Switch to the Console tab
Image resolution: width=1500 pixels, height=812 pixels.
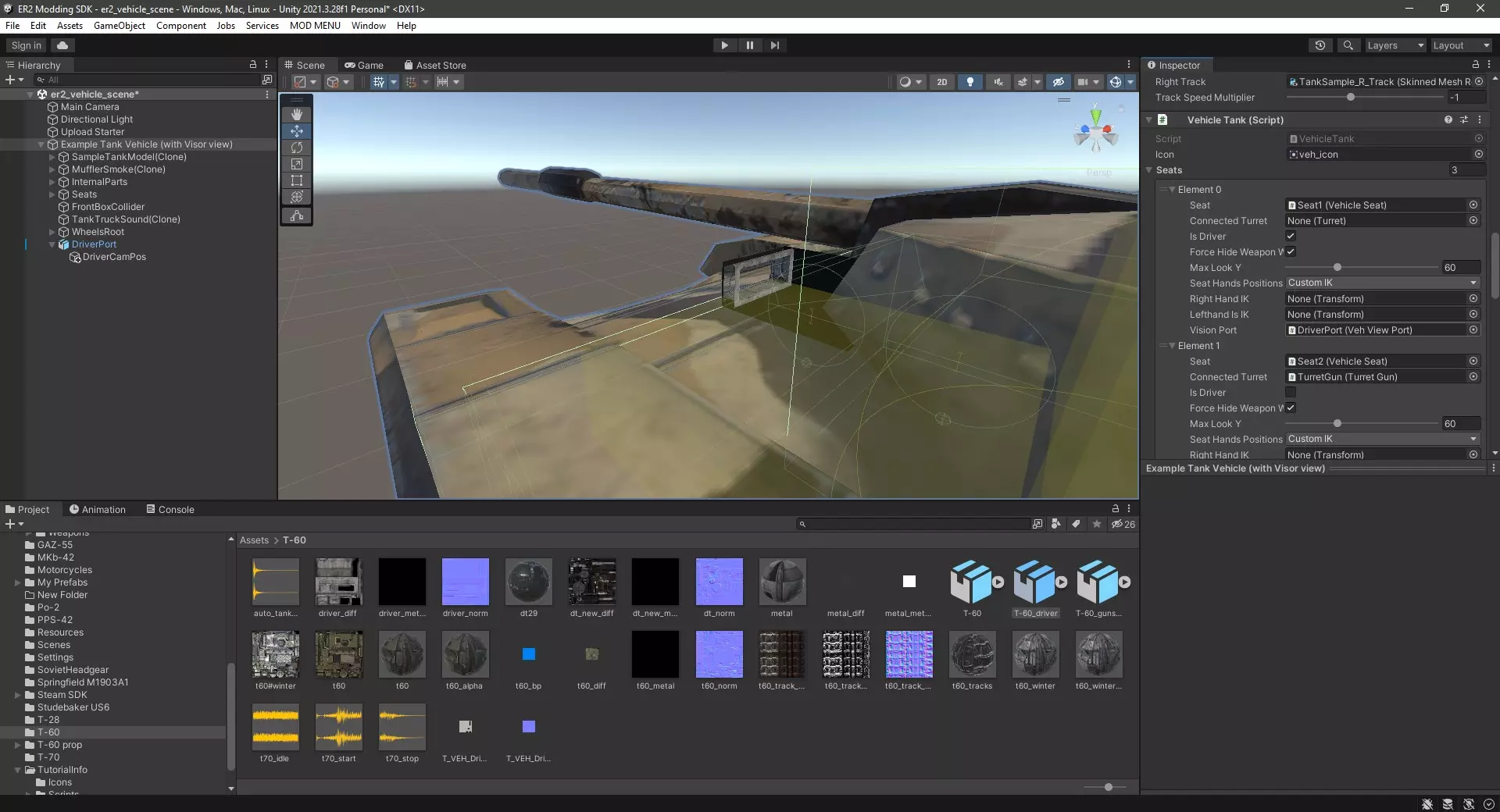coord(170,509)
